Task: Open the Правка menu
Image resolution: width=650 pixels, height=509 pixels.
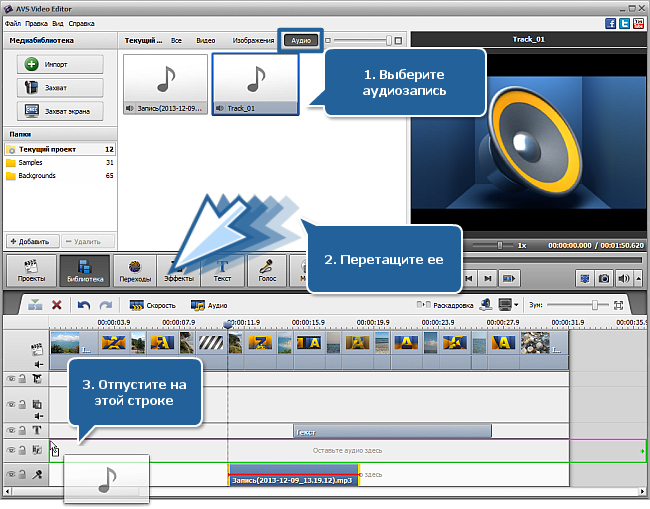Action: coord(36,24)
